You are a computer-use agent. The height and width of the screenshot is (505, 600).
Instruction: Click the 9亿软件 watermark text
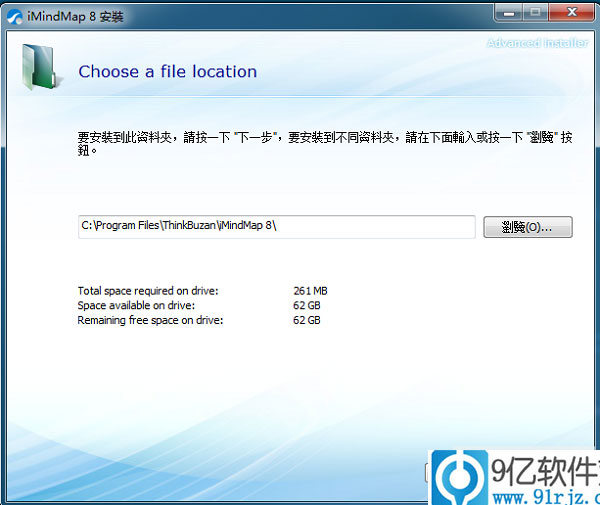(x=545, y=467)
